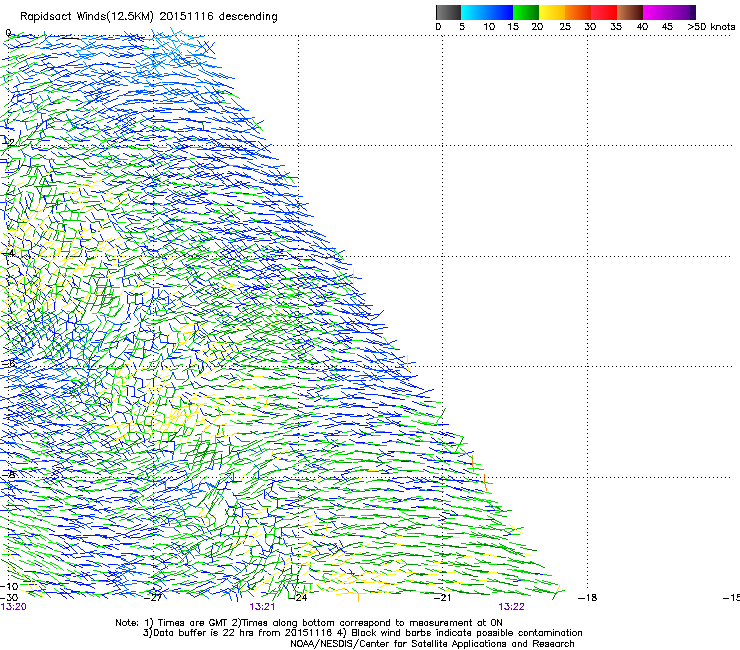Image resolution: width=740 pixels, height=650 pixels.
Task: Click the purple time label '13:22'
Action: 512,607
